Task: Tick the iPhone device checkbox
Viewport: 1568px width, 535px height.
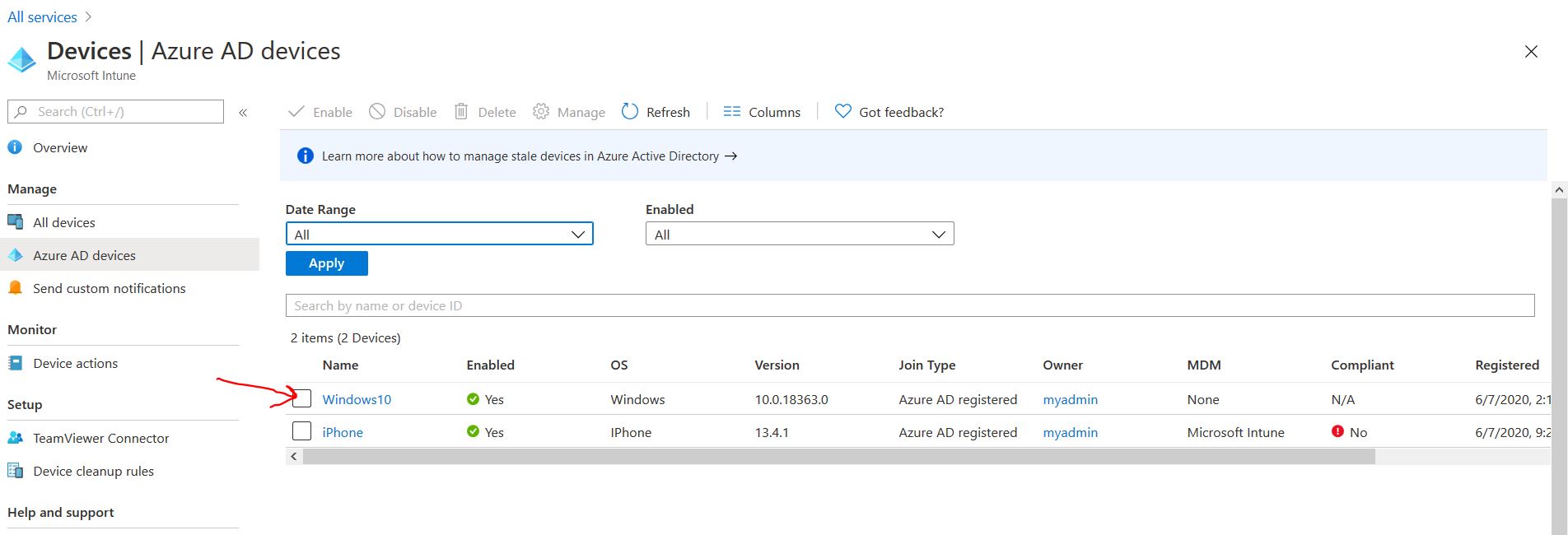Action: (x=302, y=431)
